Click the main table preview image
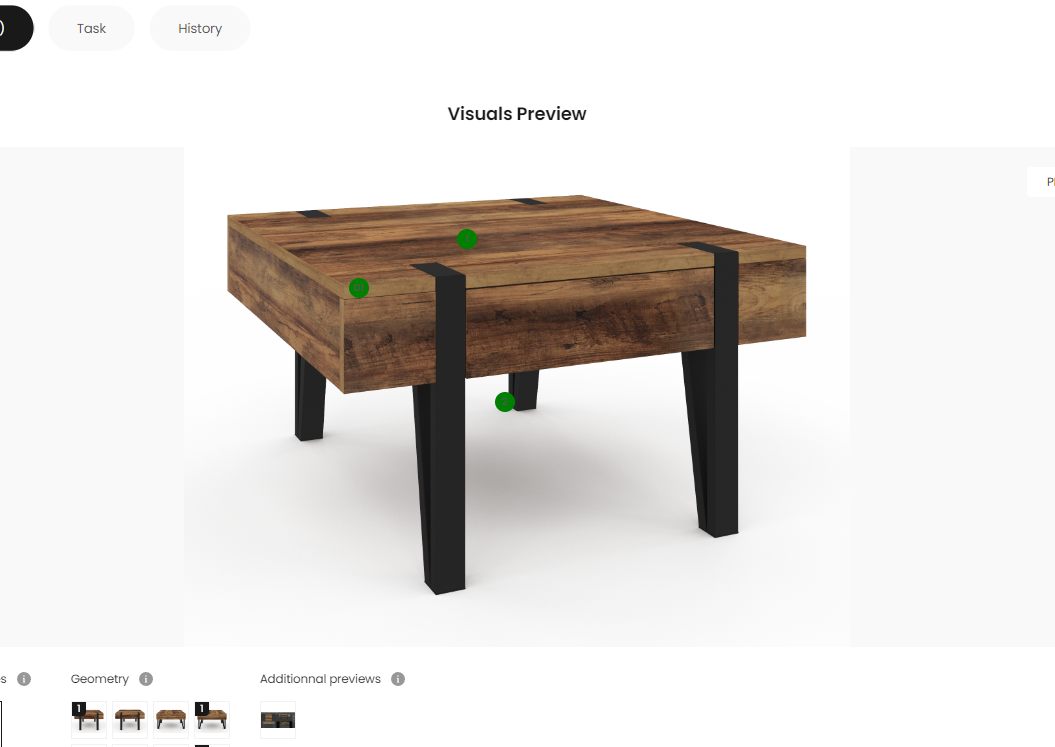 tap(517, 396)
